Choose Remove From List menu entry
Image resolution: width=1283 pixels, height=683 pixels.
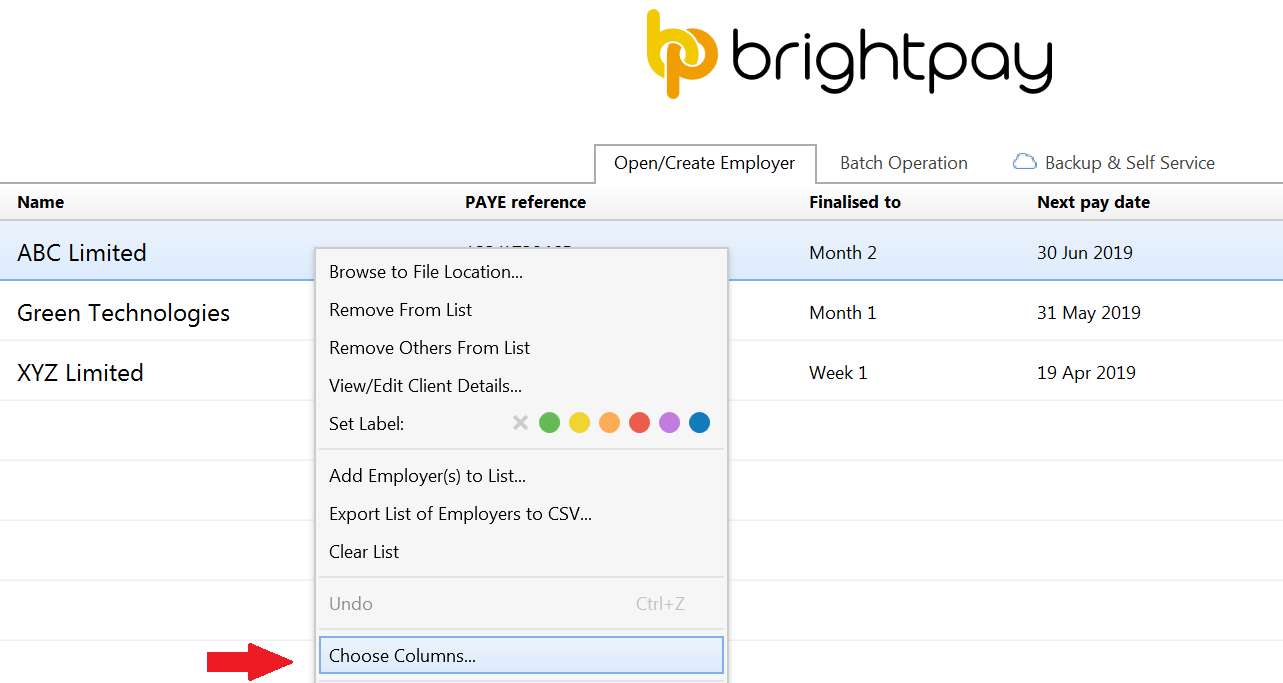click(522, 310)
